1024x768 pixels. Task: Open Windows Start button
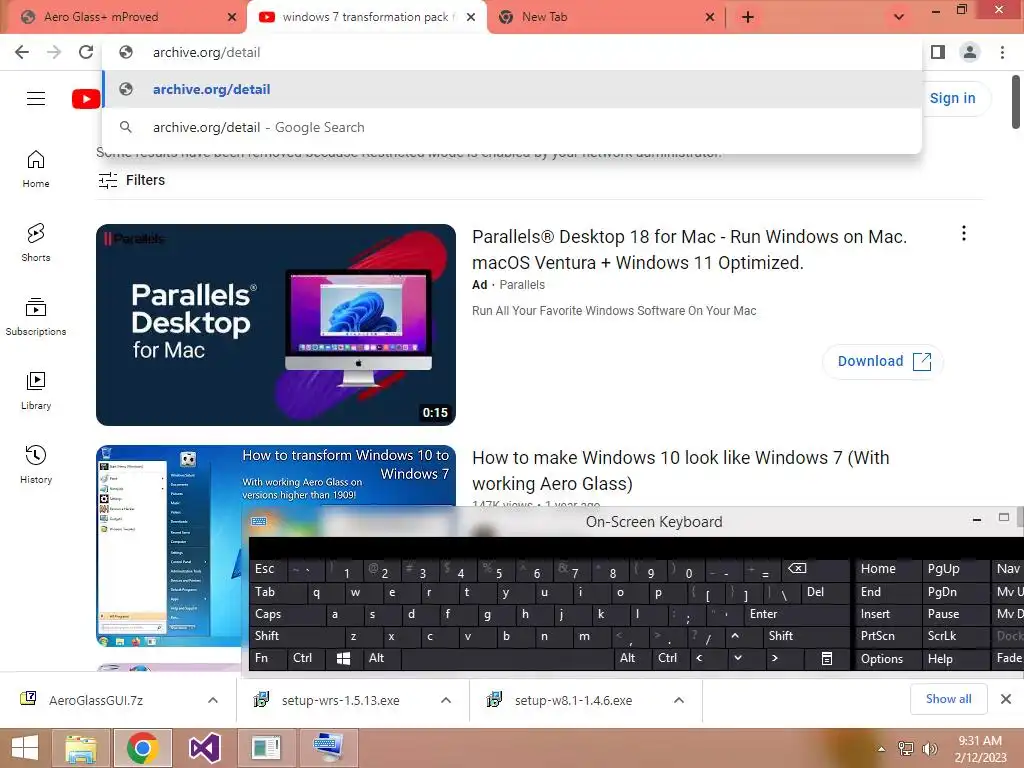pyautogui.click(x=25, y=748)
